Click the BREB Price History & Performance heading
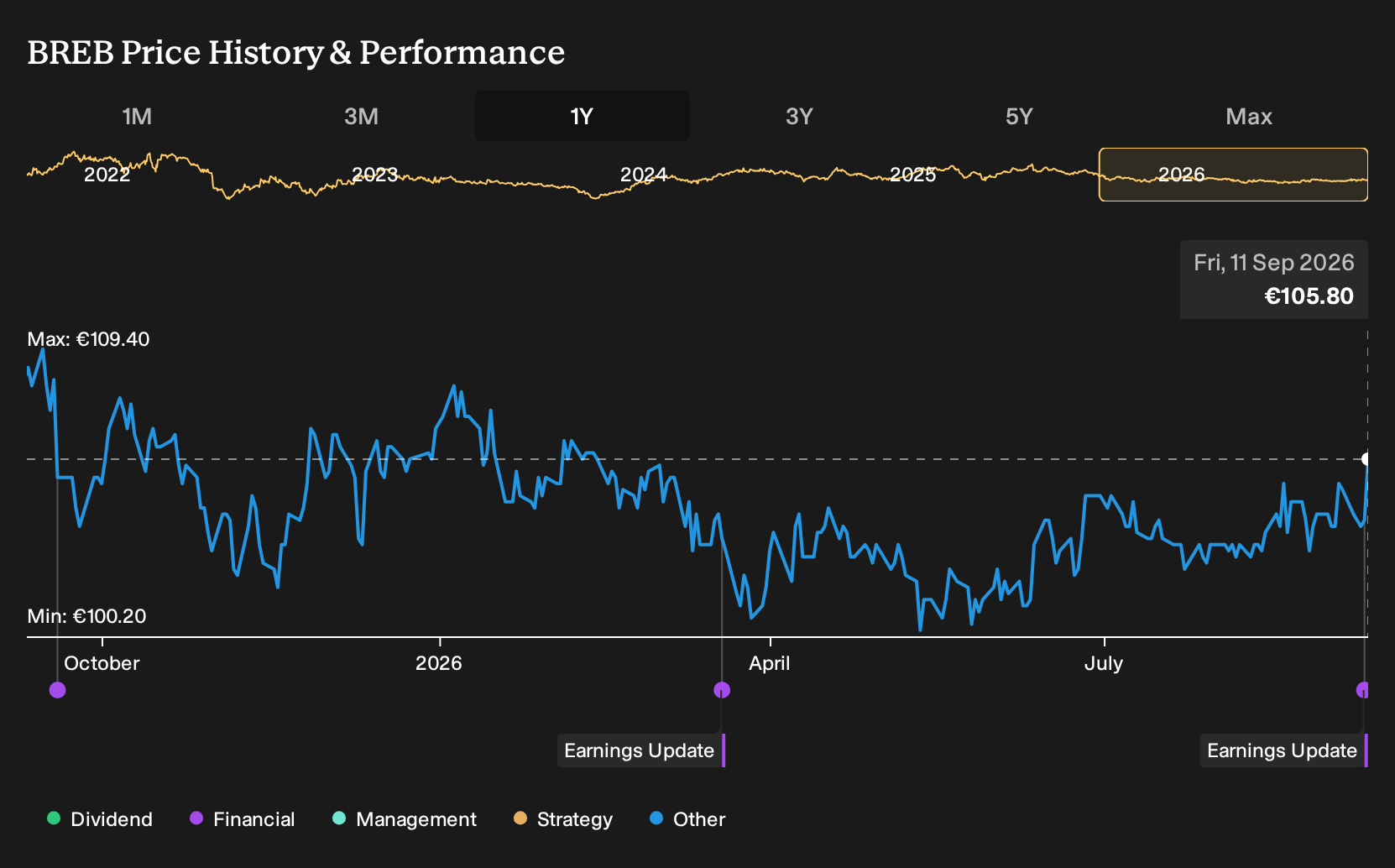The height and width of the screenshot is (868, 1395). 296,52
